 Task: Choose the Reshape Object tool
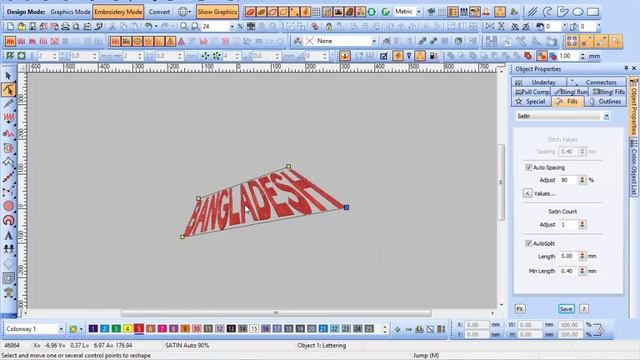click(8, 90)
